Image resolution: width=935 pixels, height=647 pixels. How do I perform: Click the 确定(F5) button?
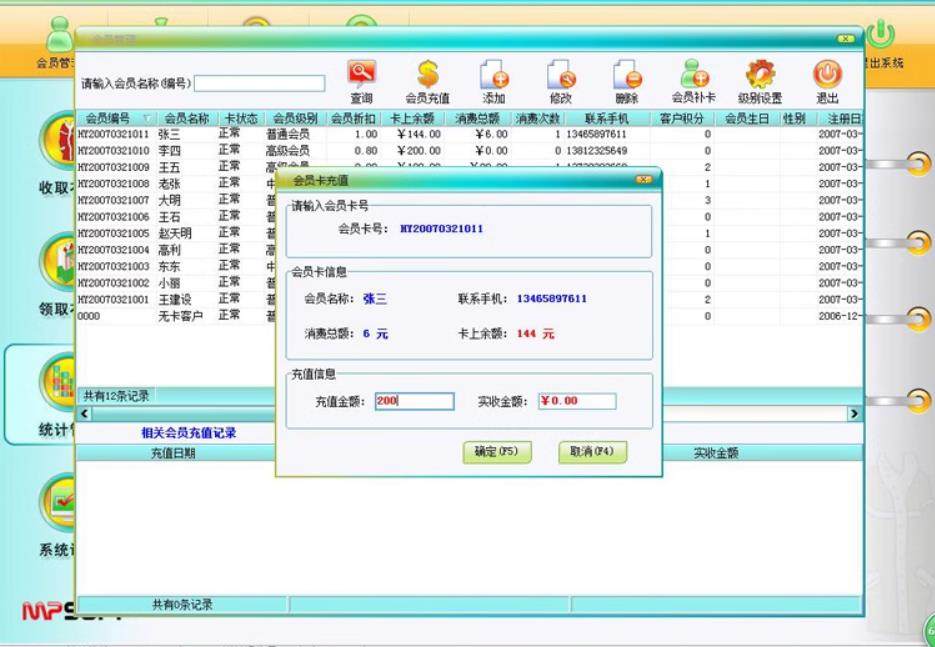click(497, 452)
